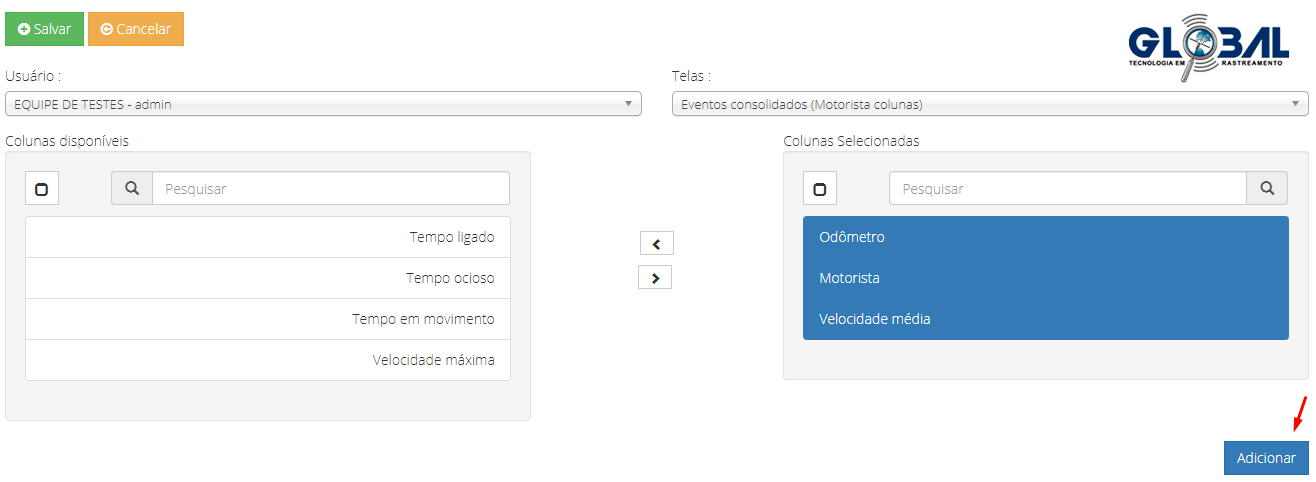Open the Telas dropdown
The width and height of the screenshot is (1316, 482).
pyautogui.click(x=990, y=104)
